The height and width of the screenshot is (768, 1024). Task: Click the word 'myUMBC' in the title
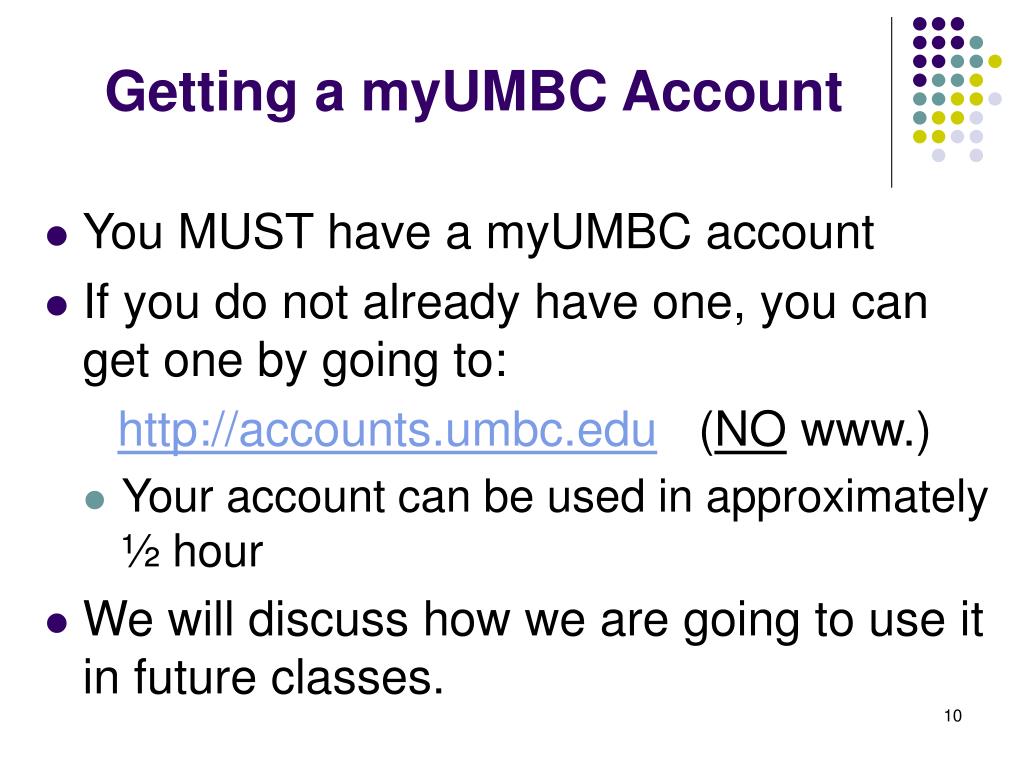point(484,95)
